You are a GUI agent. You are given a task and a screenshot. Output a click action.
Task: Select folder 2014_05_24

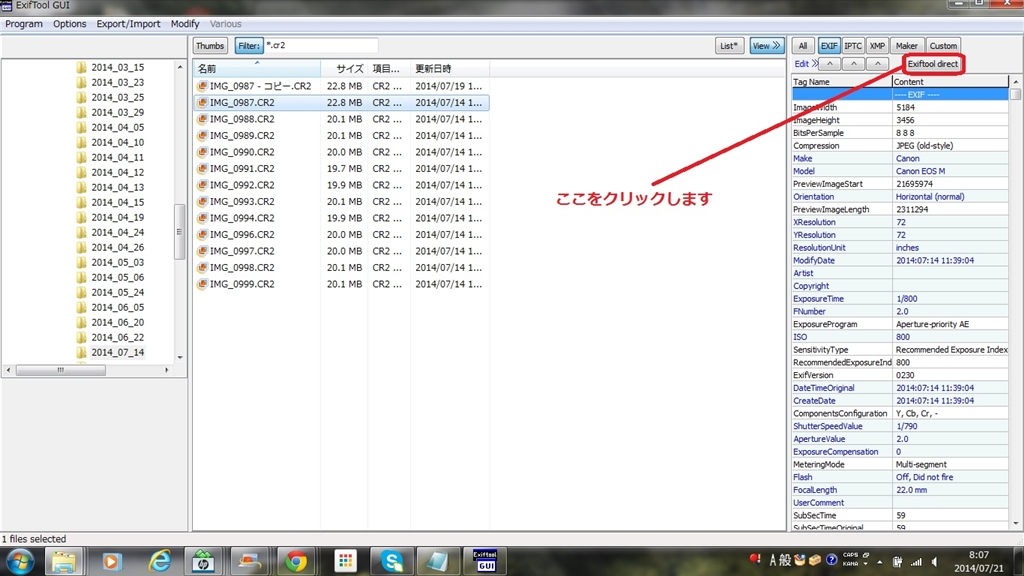[x=118, y=293]
